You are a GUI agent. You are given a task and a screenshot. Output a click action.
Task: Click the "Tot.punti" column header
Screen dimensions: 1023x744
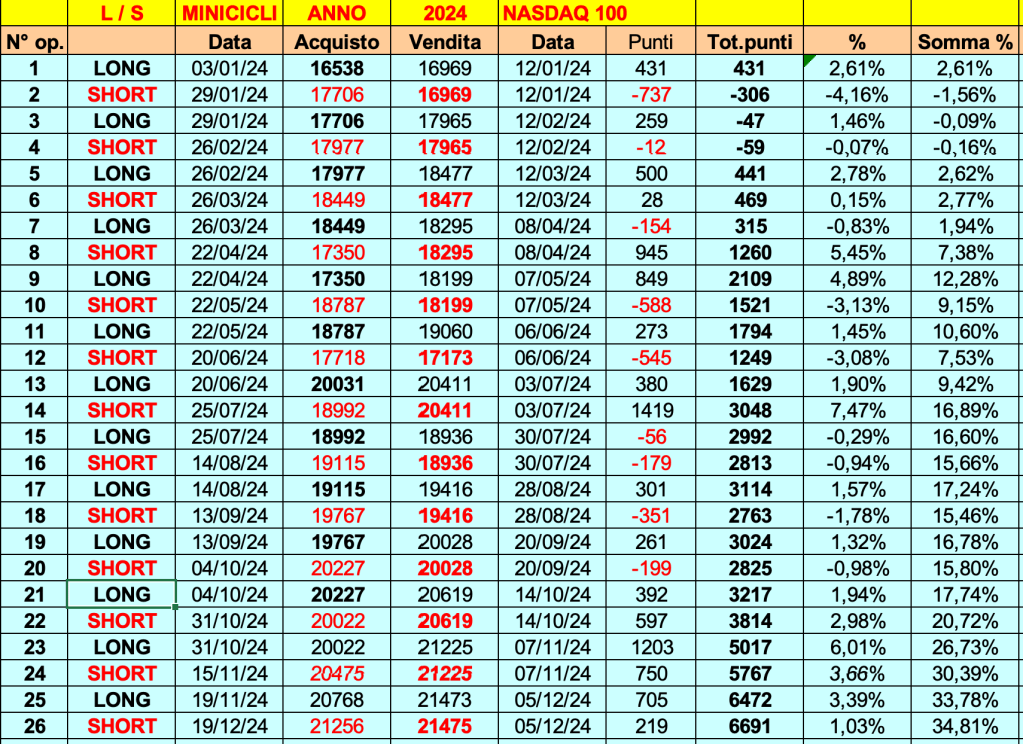click(x=749, y=42)
